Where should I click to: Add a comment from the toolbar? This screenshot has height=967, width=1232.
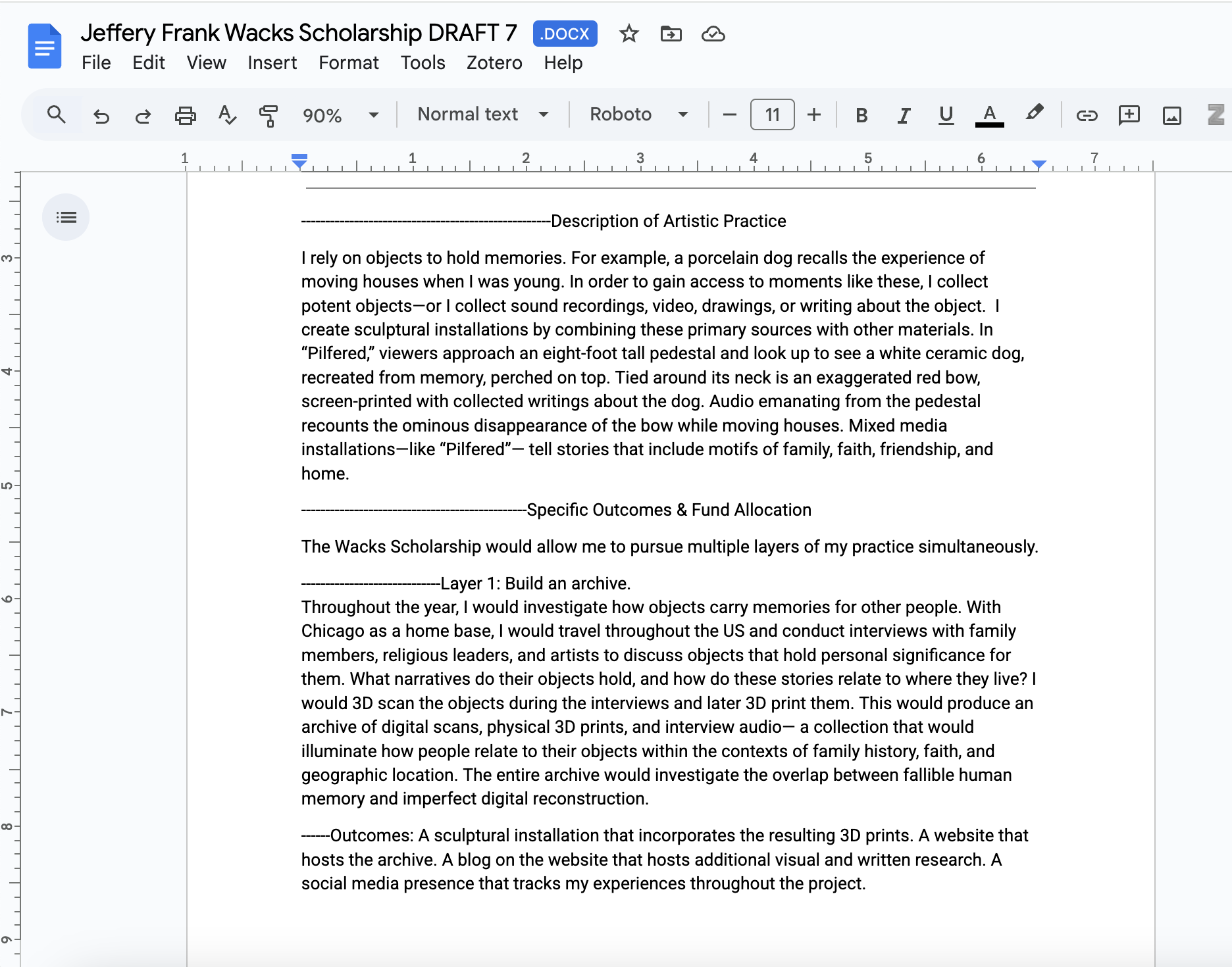(1129, 116)
